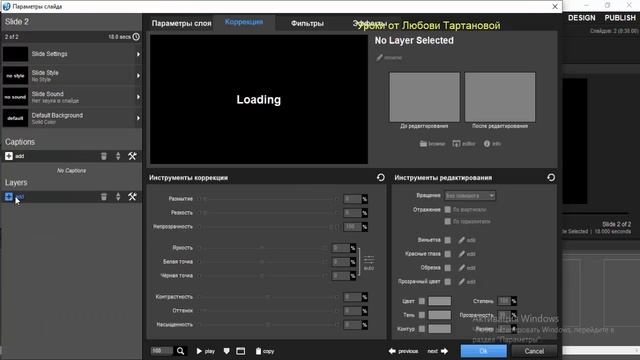Click the shield-shaped marker icon near play
Viewport: 640px width, 360px height.
[x=227, y=351]
